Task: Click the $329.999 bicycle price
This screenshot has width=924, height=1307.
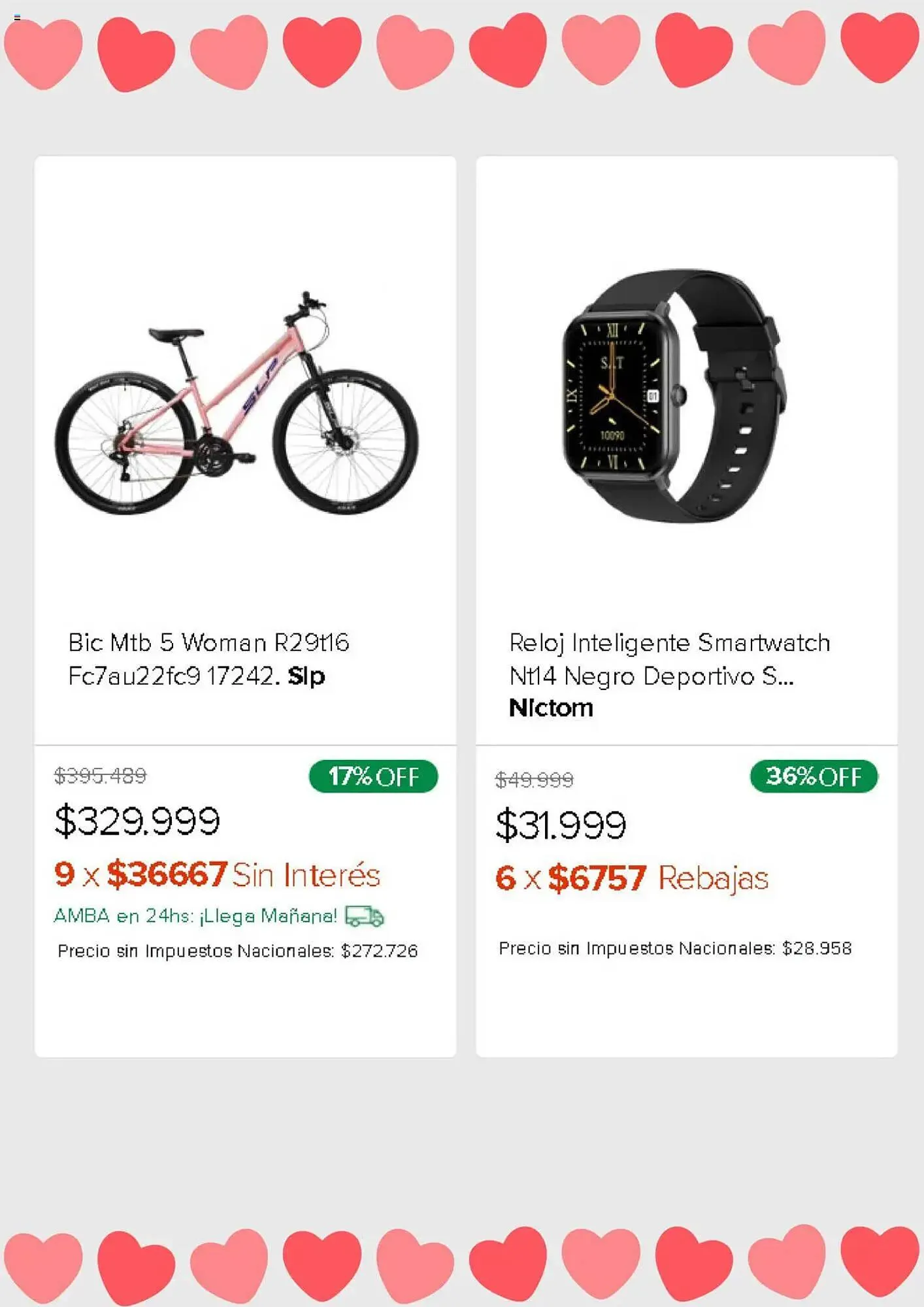Action: pos(137,821)
